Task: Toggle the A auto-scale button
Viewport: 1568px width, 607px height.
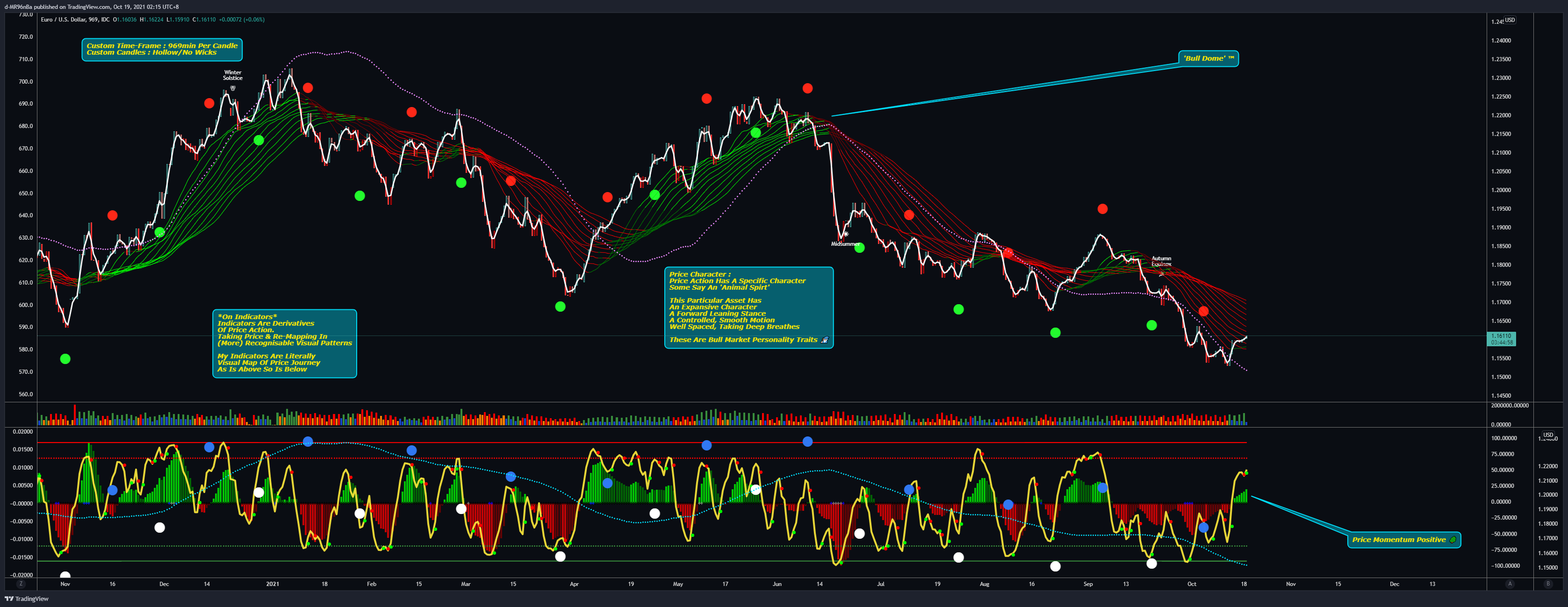Action: tap(1510, 584)
